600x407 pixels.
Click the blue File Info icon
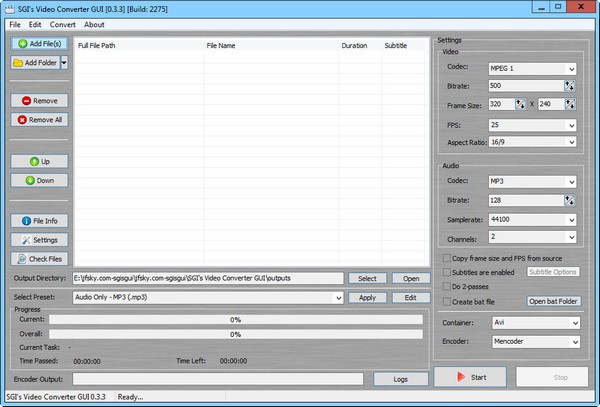(x=26, y=221)
